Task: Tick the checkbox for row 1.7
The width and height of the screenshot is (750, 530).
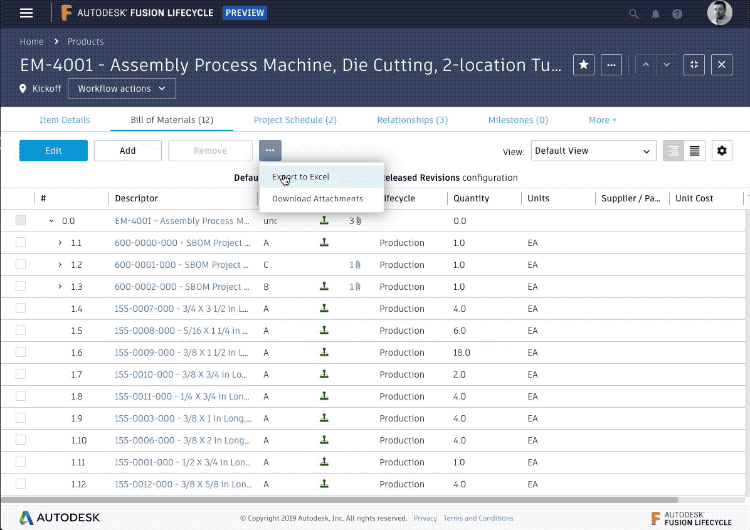Action: [x=21, y=374]
